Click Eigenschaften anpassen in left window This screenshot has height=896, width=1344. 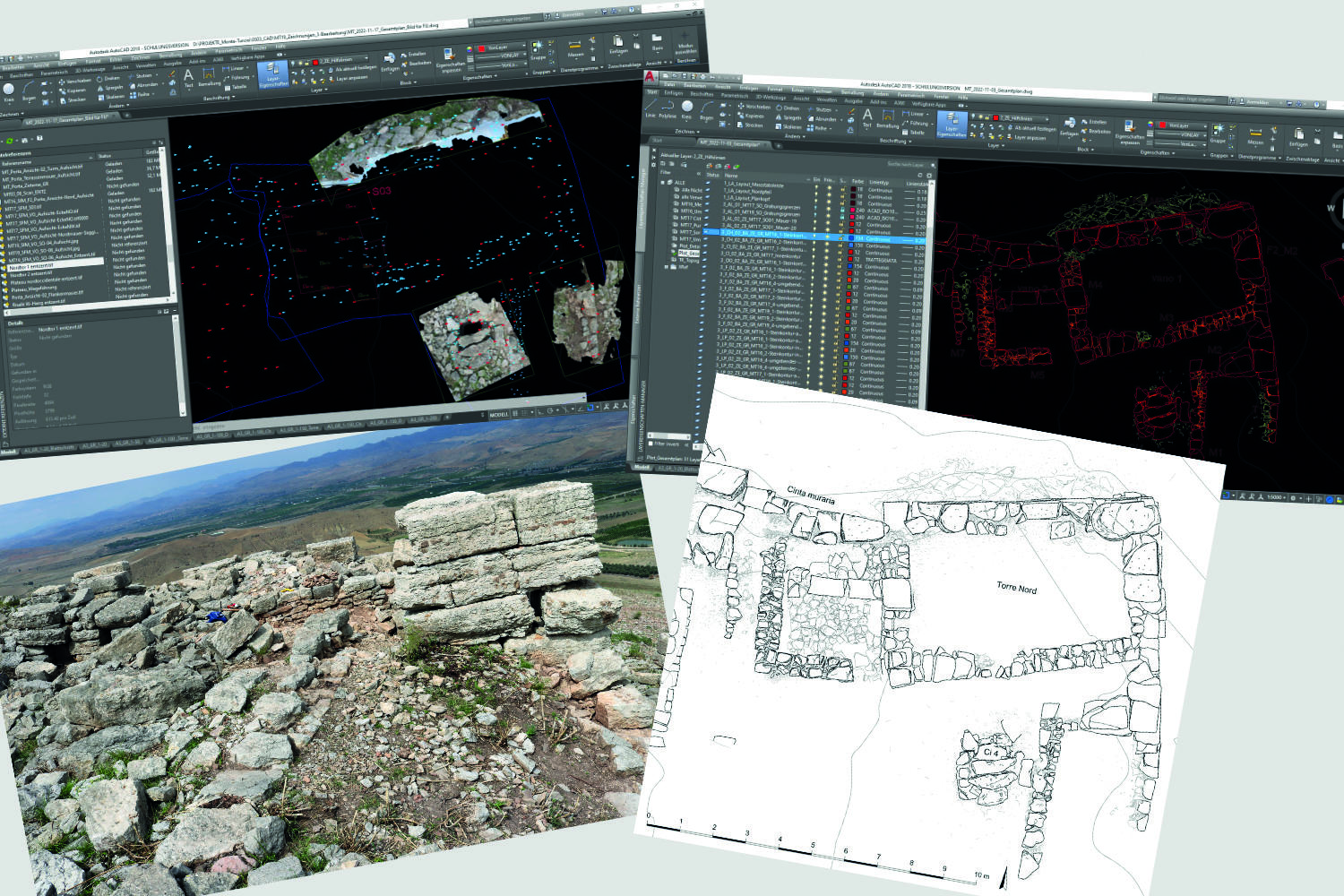(451, 61)
